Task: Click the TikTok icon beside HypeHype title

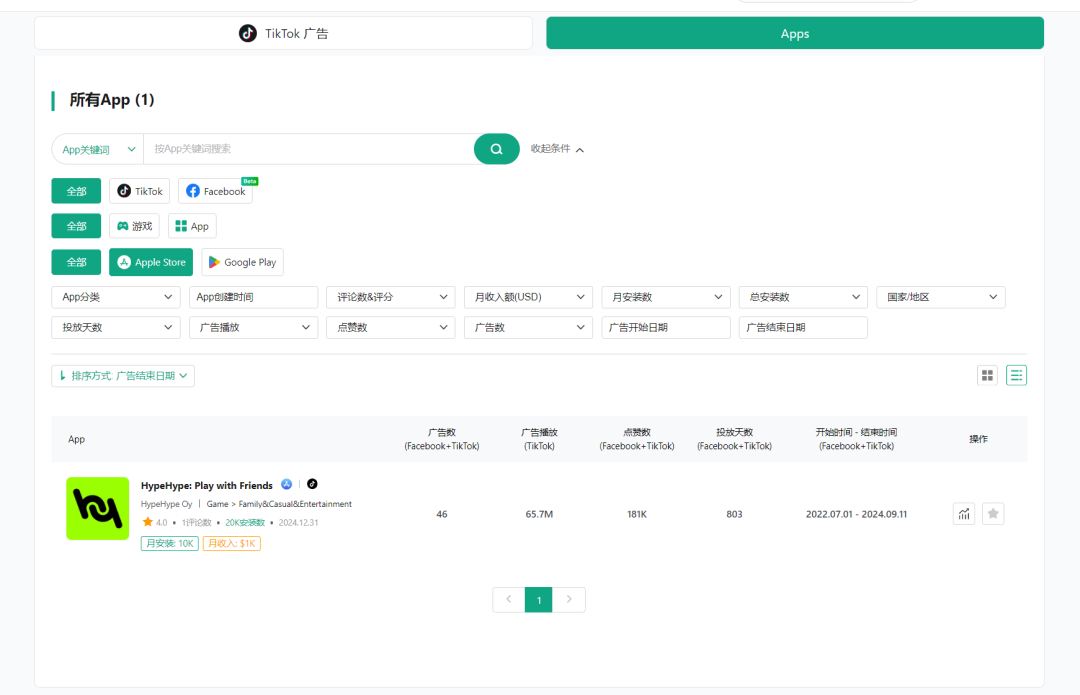Action: click(312, 484)
